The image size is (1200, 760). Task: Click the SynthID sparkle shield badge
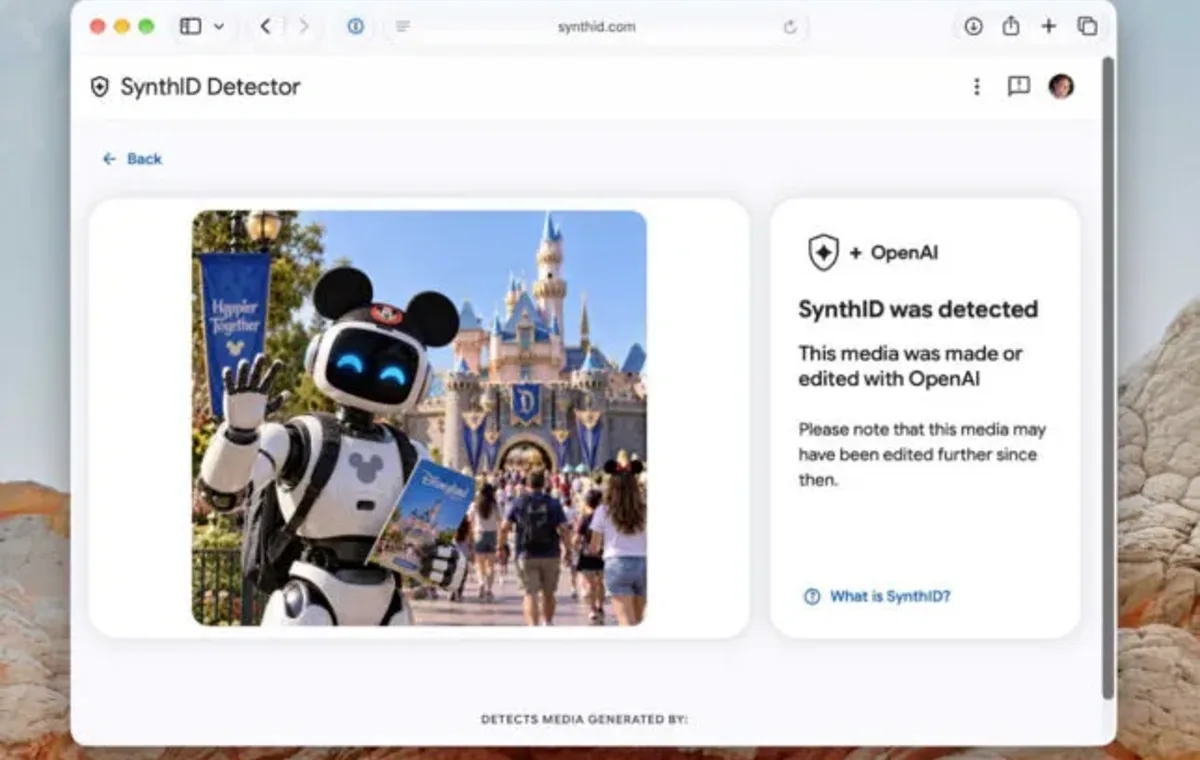point(823,253)
